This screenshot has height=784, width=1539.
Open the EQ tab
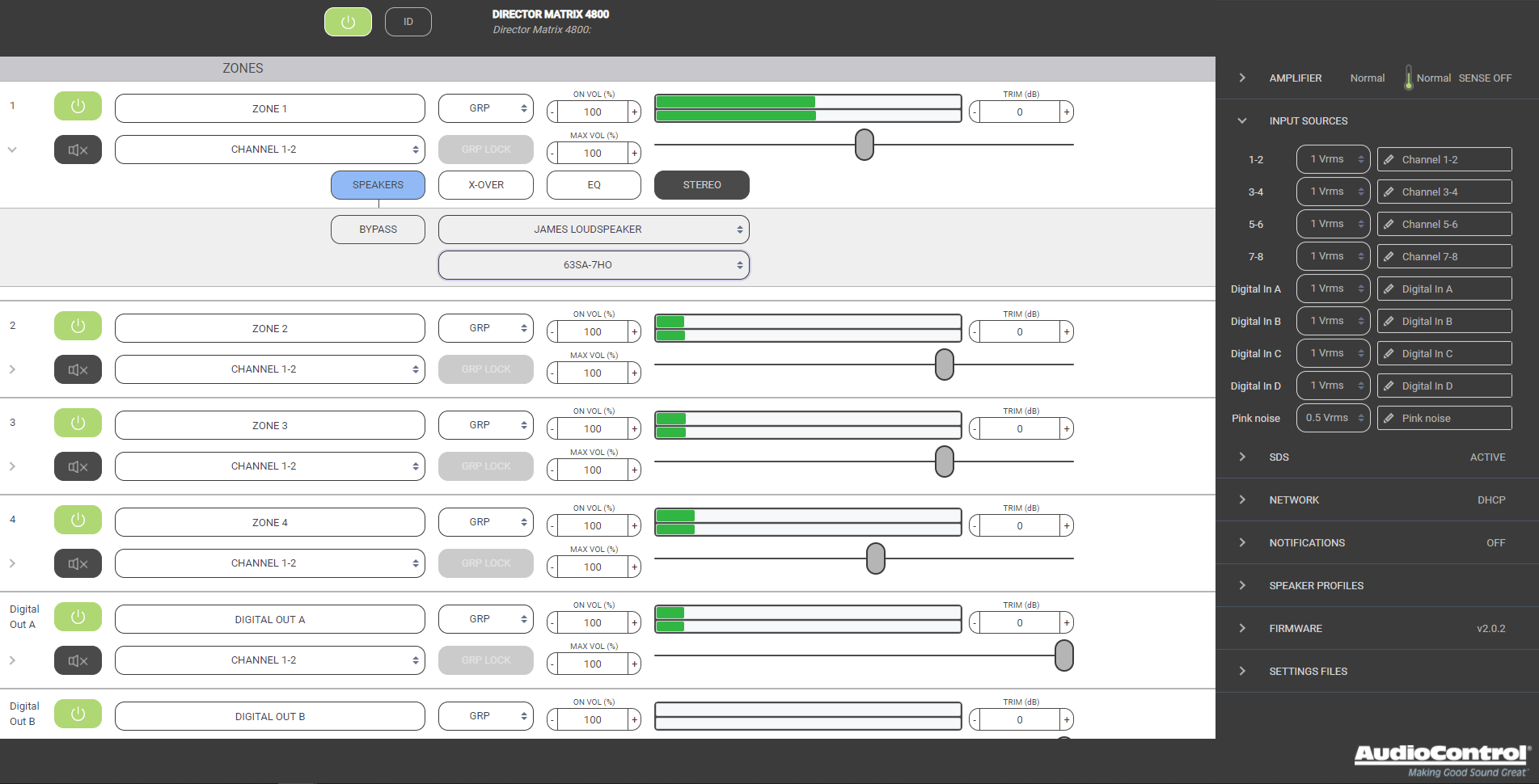pos(594,185)
